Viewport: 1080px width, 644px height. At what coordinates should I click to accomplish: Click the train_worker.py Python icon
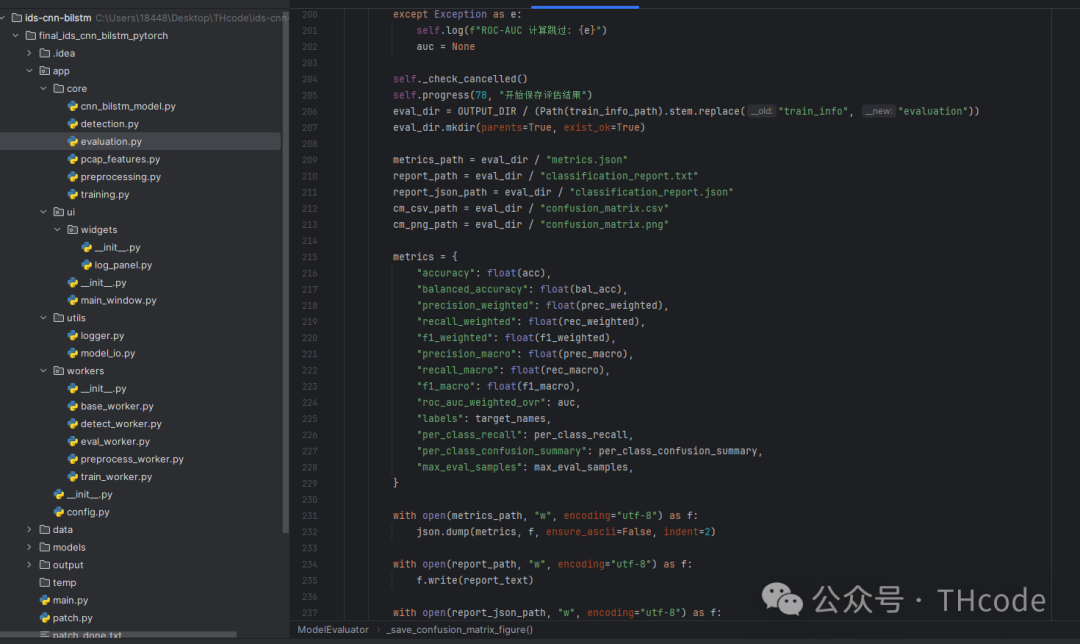(72, 477)
